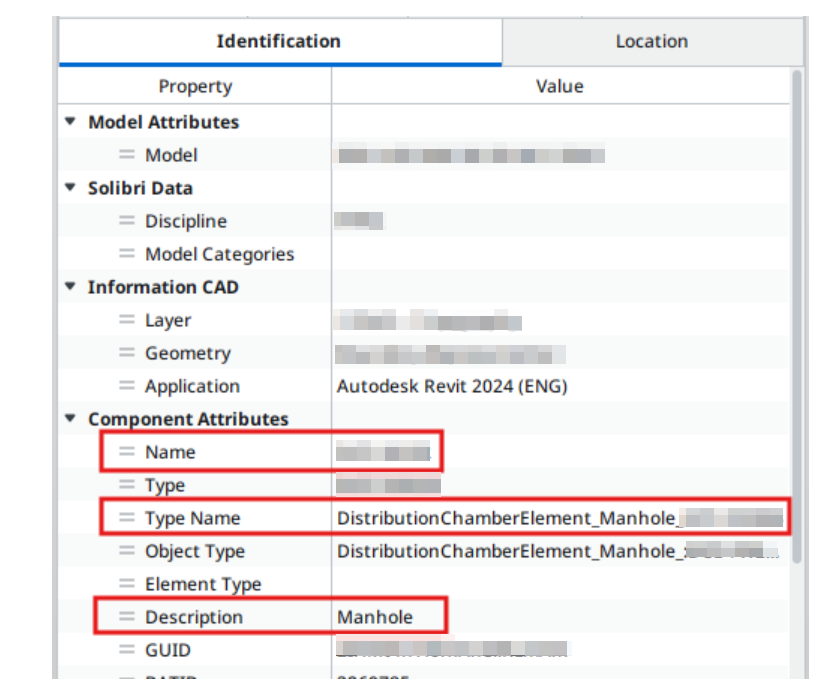Click the Type Name row icon
The image size is (838, 695).
point(127,518)
